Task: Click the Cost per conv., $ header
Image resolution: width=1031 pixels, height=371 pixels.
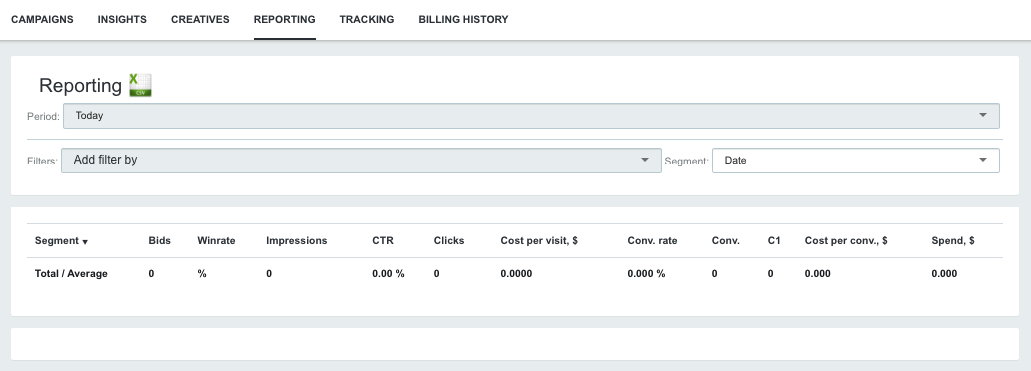Action: (846, 241)
